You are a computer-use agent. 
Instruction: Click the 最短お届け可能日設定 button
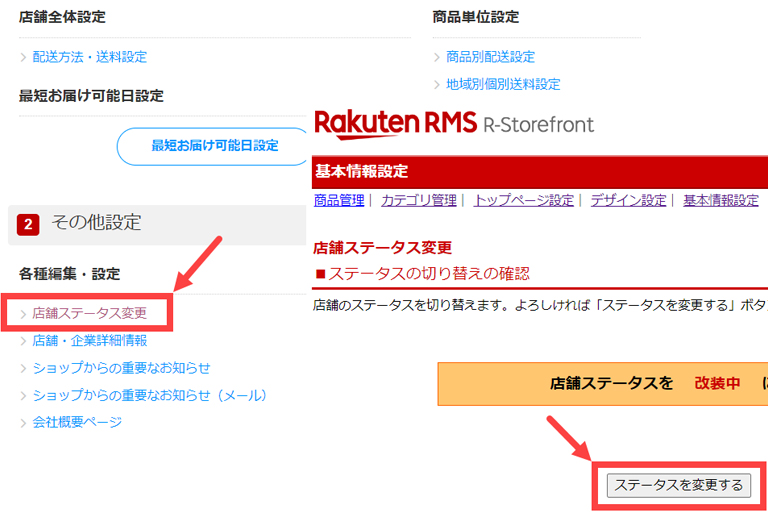214,146
